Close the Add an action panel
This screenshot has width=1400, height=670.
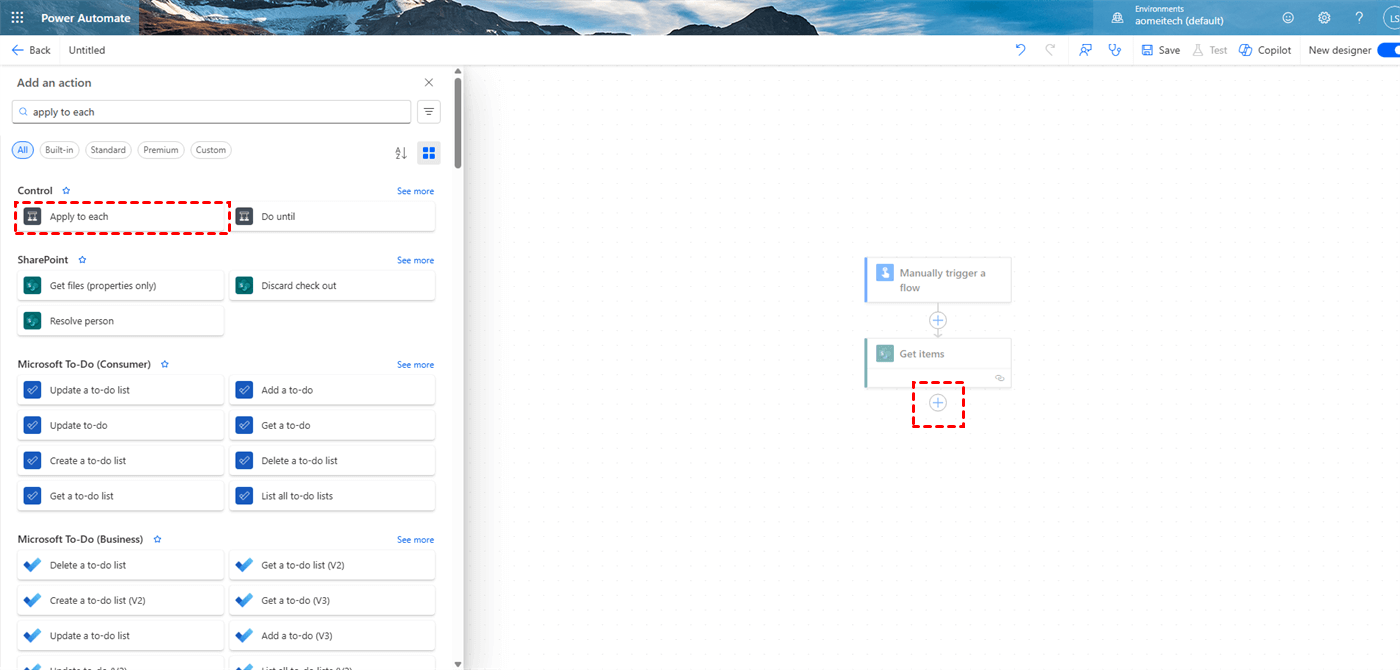coord(429,83)
